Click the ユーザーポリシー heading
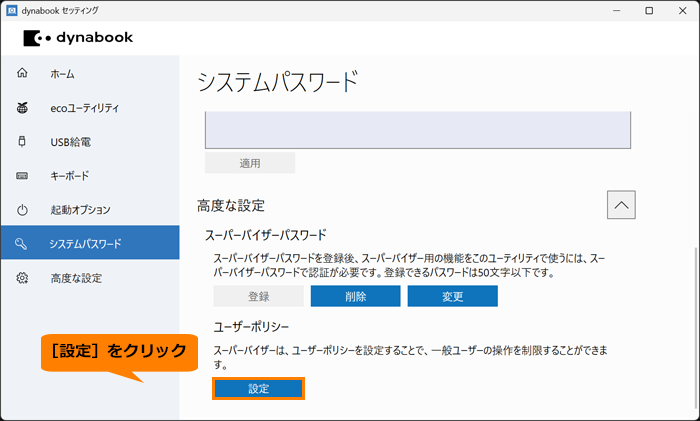The height and width of the screenshot is (421, 700). click(251, 327)
